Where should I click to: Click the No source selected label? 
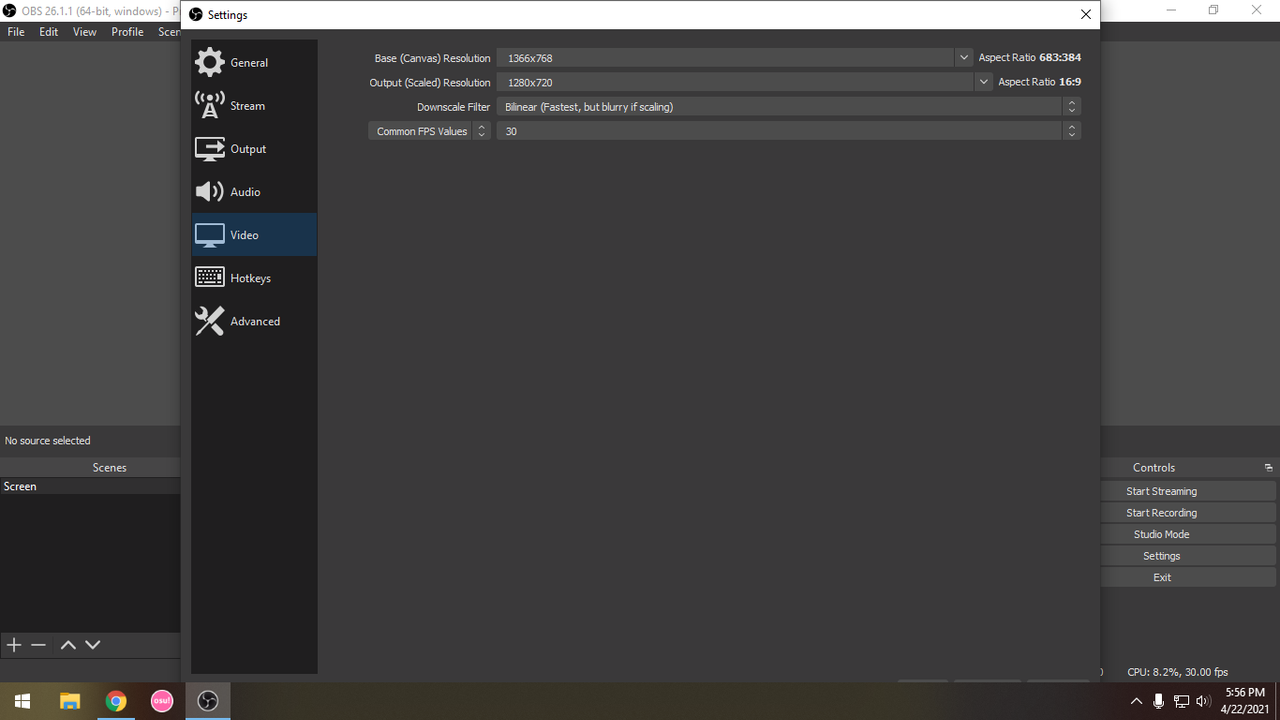(x=48, y=440)
